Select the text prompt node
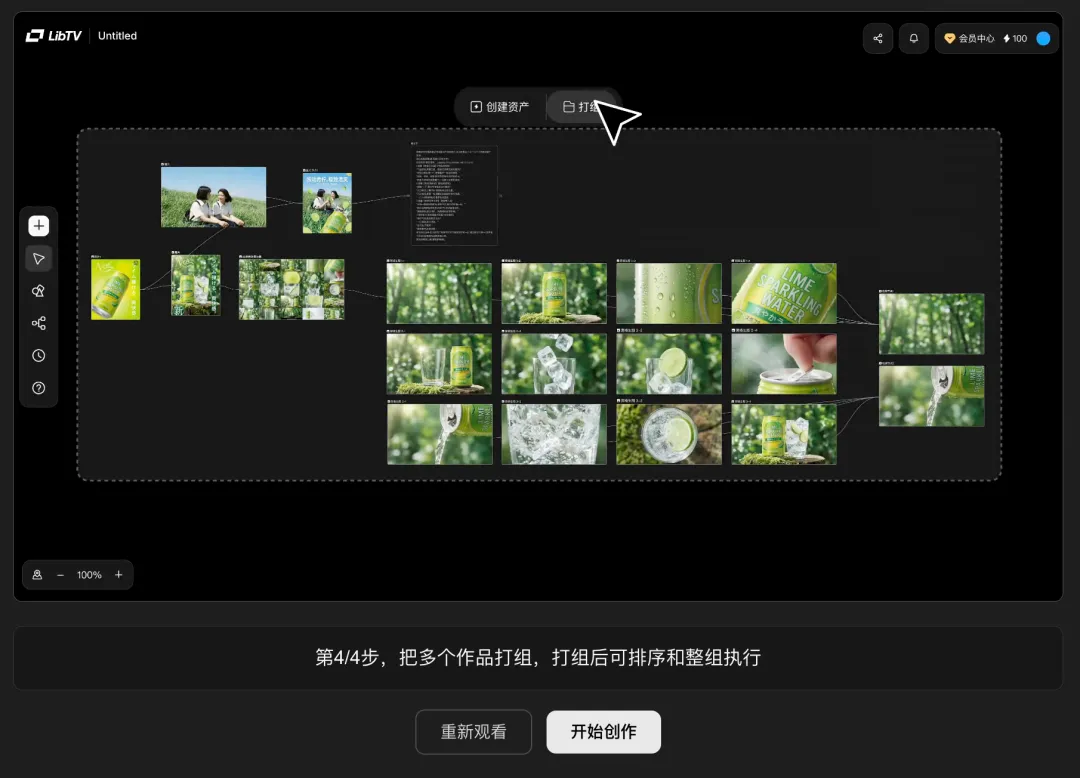 point(455,195)
